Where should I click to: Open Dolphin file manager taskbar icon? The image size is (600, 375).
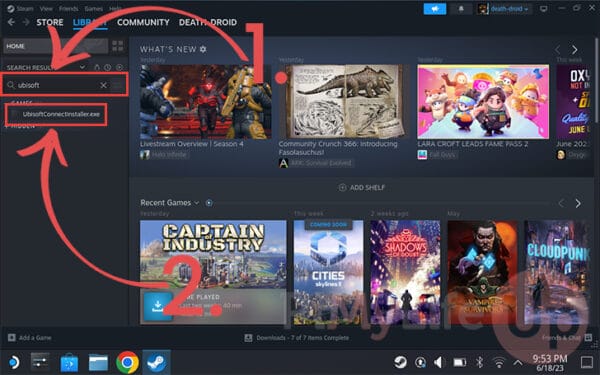(98, 362)
